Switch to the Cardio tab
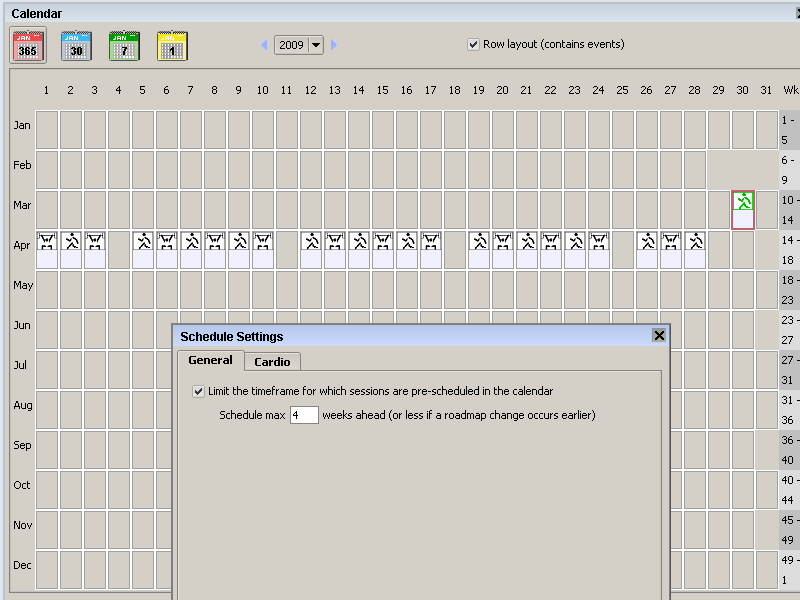Screen dimensions: 800x600 272,362
